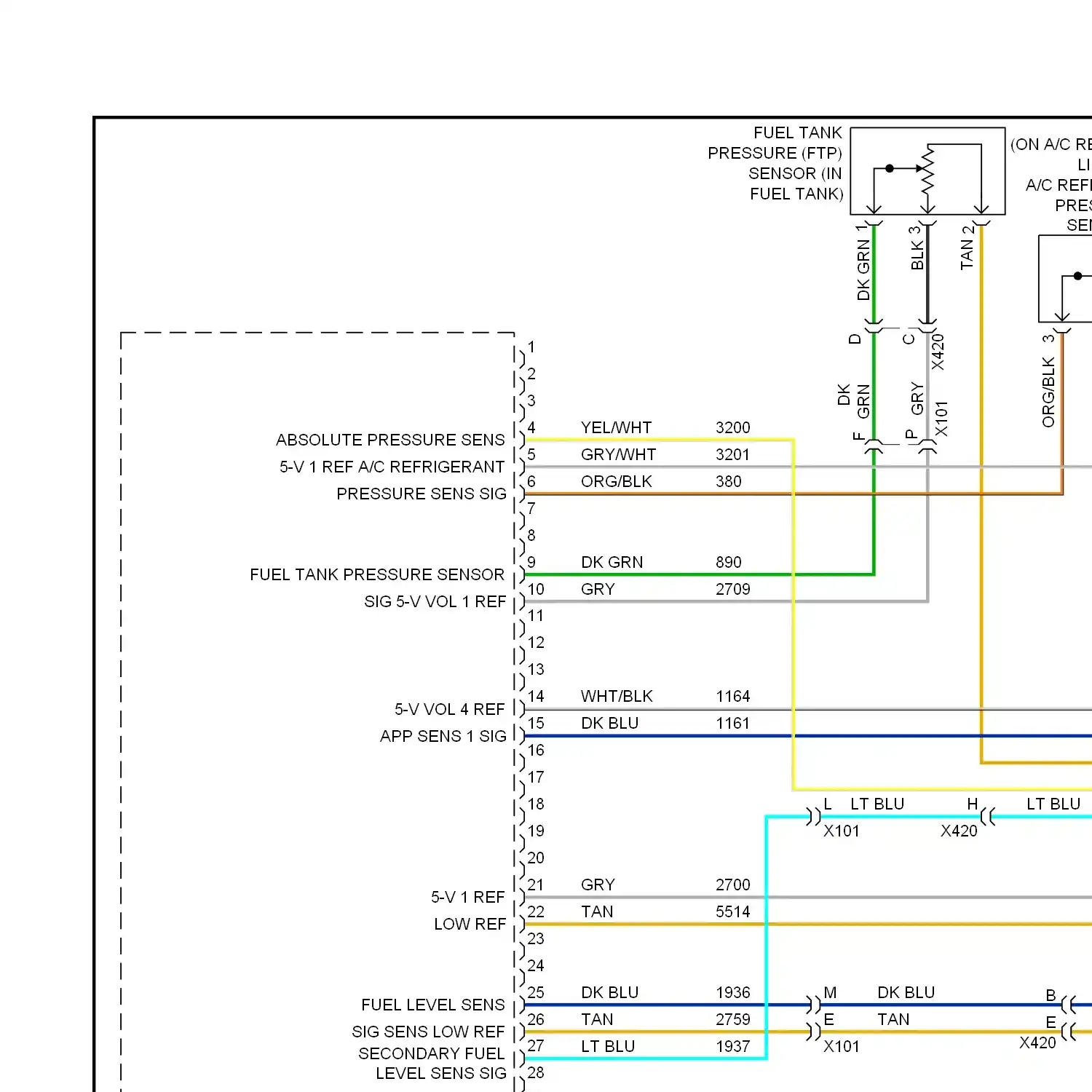Click circuit number 3201
This screenshot has width=1092, height=1092.
pyautogui.click(x=732, y=454)
